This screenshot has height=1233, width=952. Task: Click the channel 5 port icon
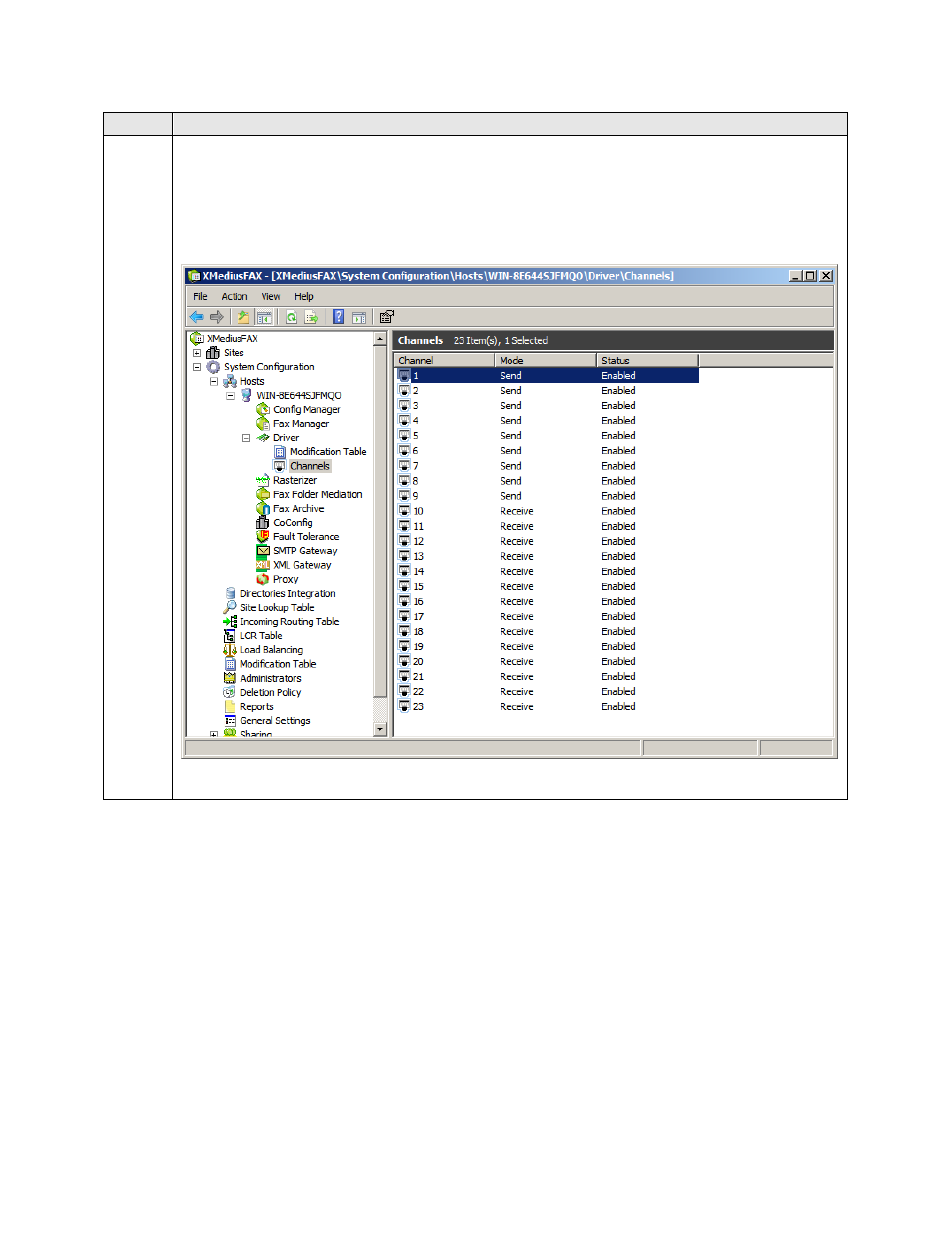tap(404, 436)
